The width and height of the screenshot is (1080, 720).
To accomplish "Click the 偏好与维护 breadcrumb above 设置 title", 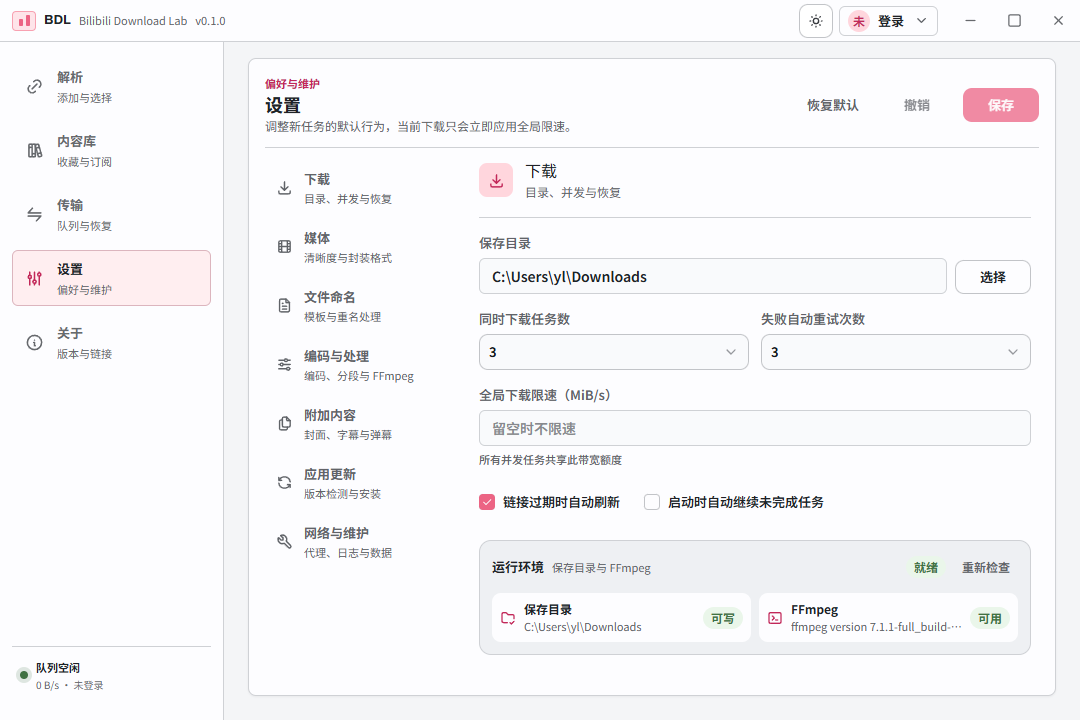I will tap(292, 84).
